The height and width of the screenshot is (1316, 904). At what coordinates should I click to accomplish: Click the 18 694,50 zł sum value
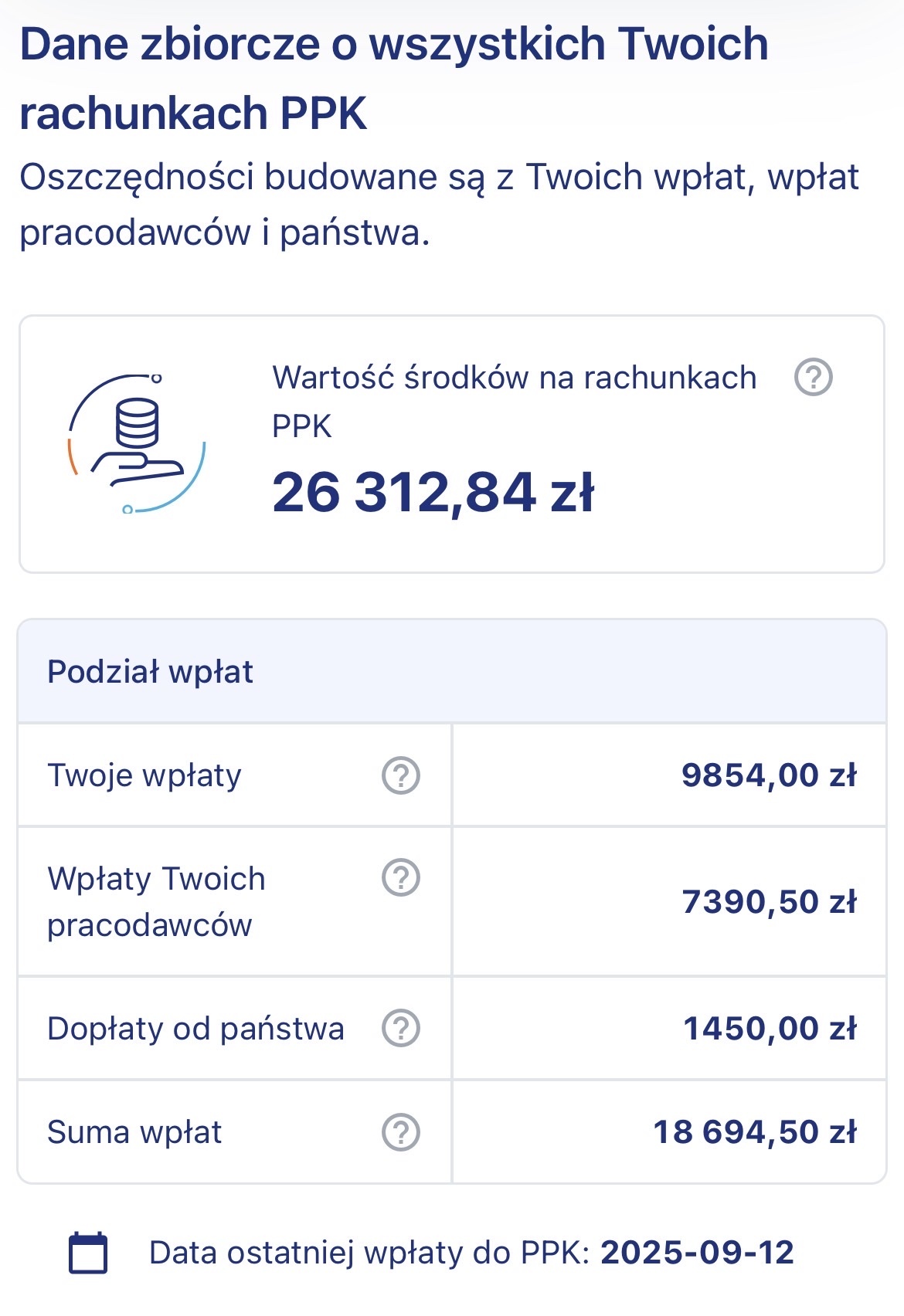point(755,1132)
